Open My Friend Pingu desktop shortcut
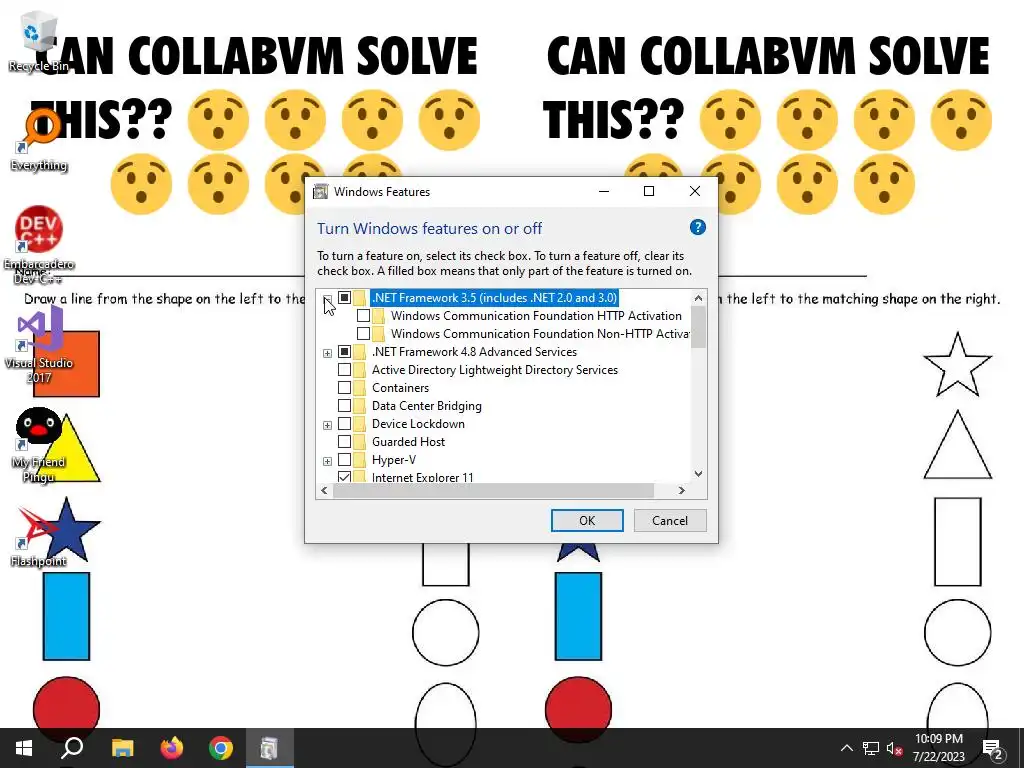 (38, 445)
